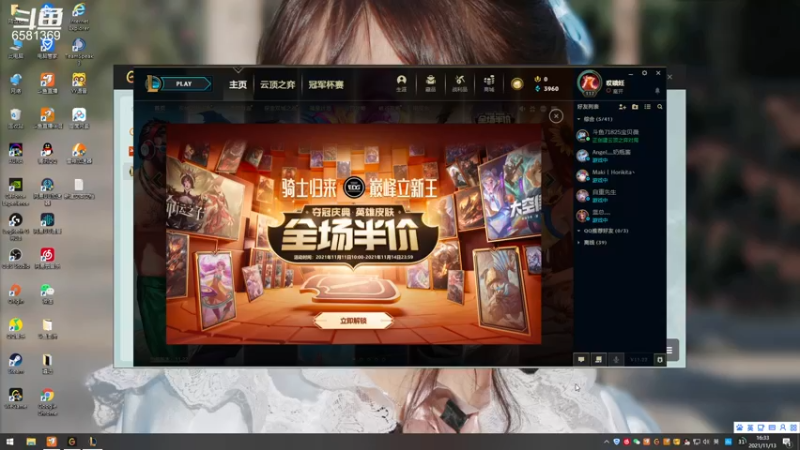
Task: Click the friend list view options icon
Action: pyautogui.click(x=647, y=107)
